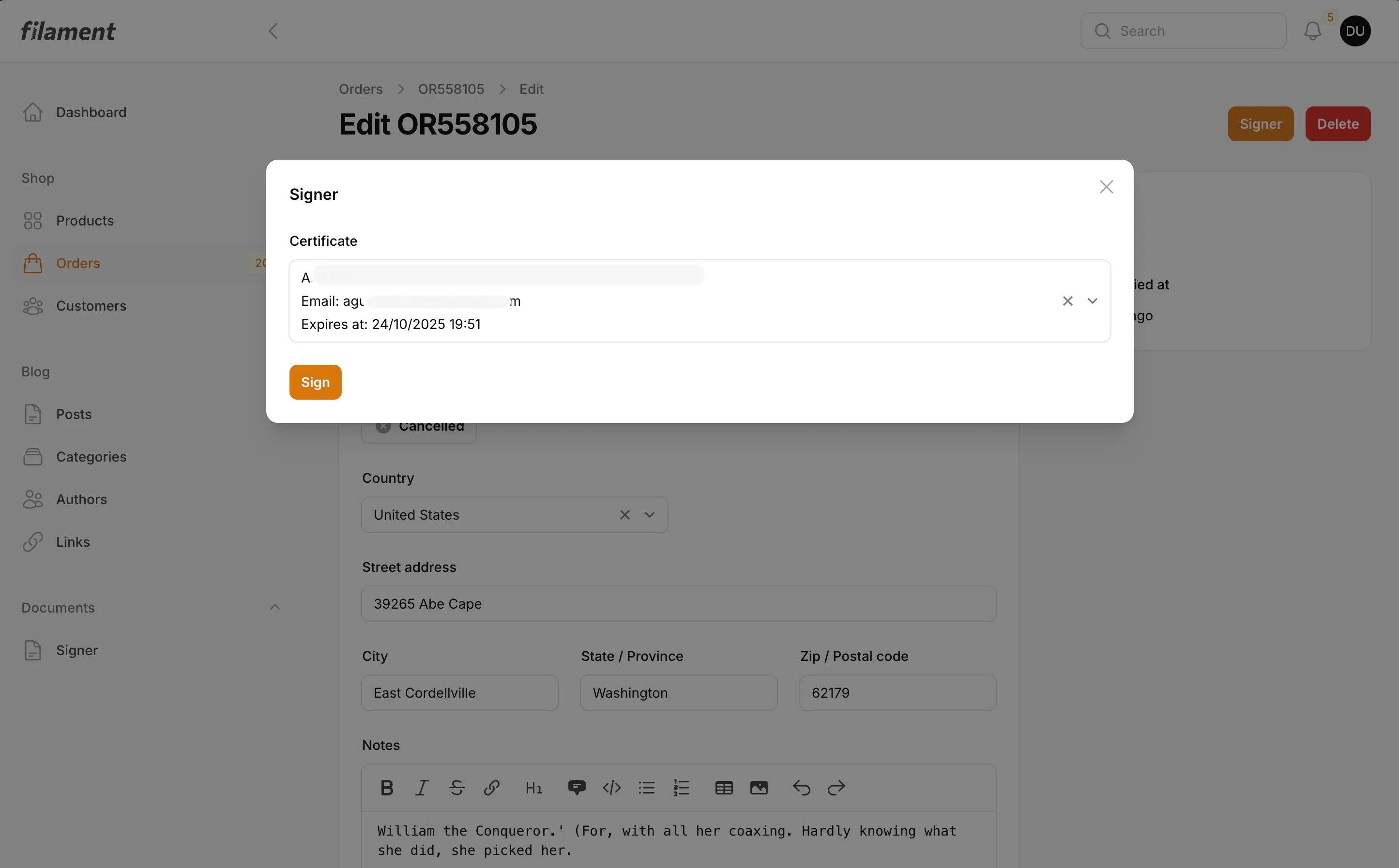Insert table in Notes toolbar
This screenshot has width=1399, height=868.
(x=724, y=788)
